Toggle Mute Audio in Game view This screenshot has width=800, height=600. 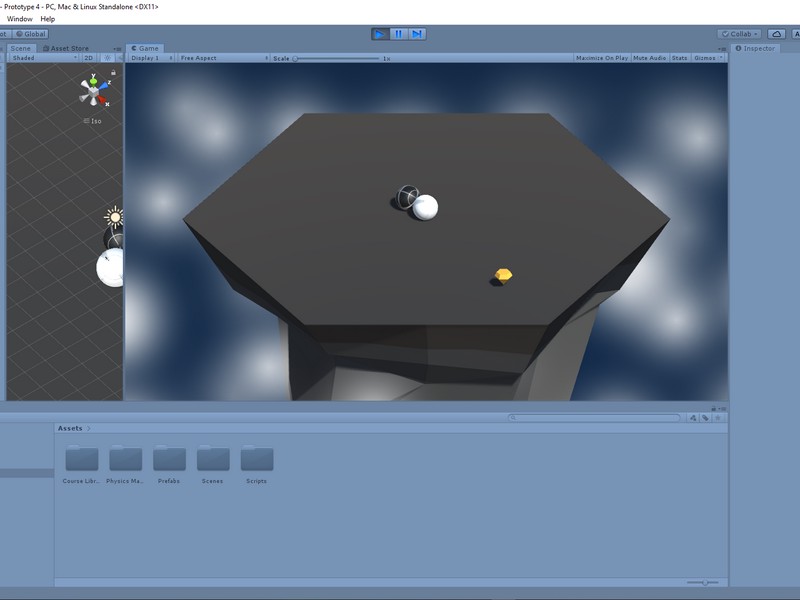coord(650,58)
